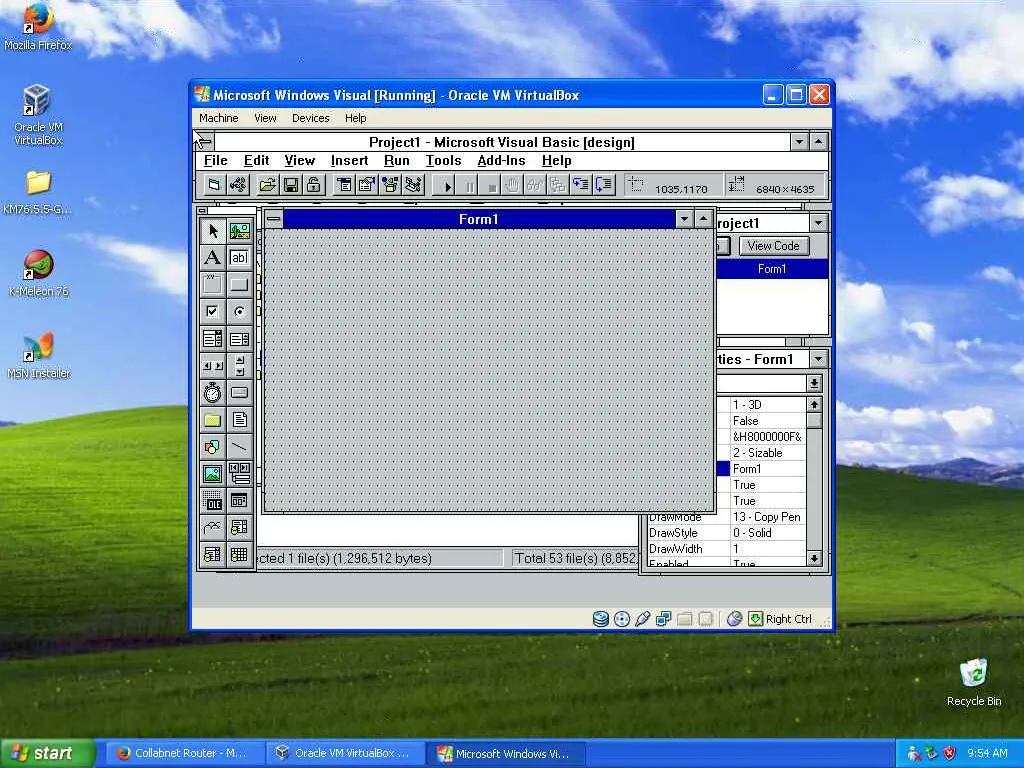
Task: Click the Object Browser toolbar icon
Action: [390, 185]
